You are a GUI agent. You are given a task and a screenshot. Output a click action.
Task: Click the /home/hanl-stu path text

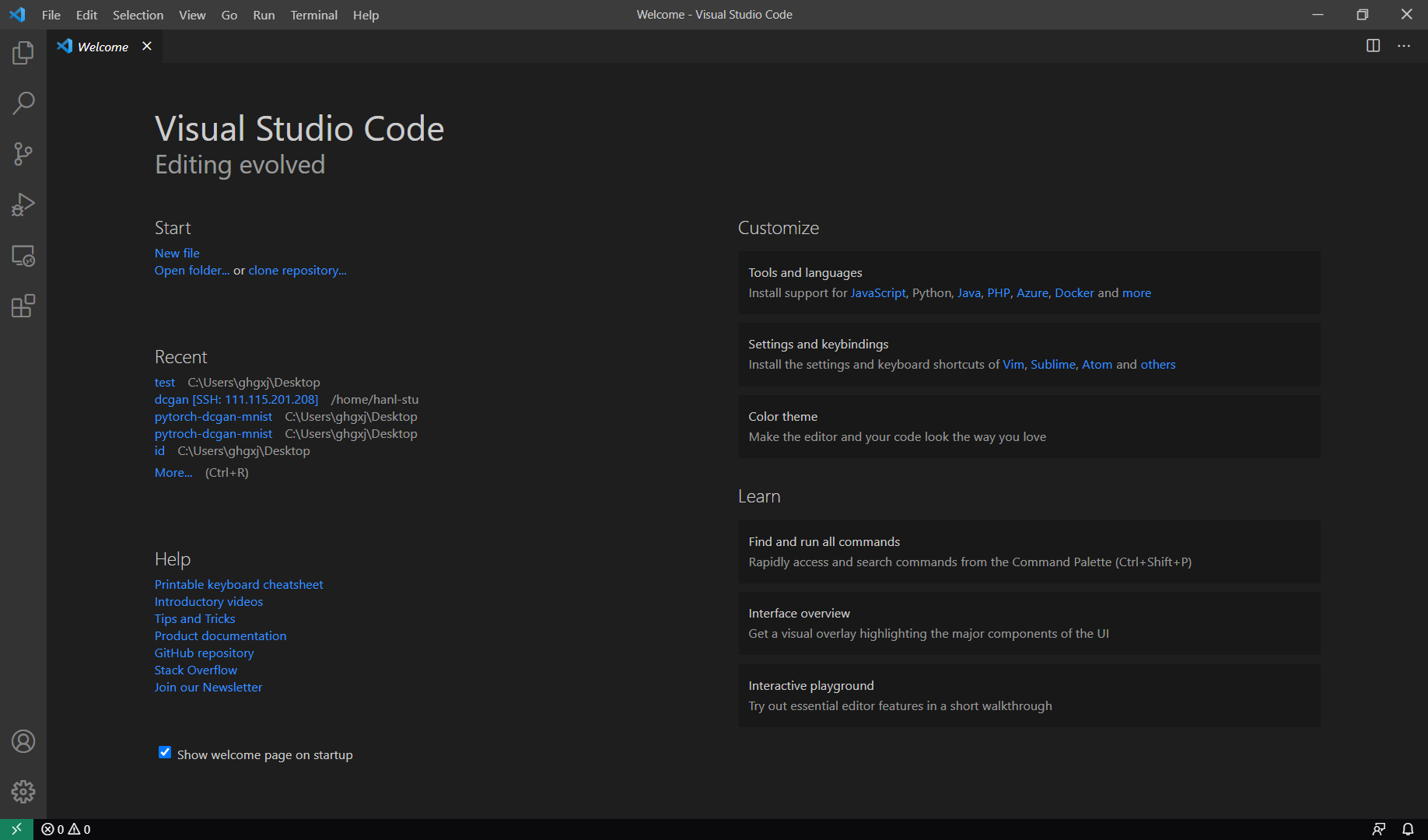[x=375, y=400]
